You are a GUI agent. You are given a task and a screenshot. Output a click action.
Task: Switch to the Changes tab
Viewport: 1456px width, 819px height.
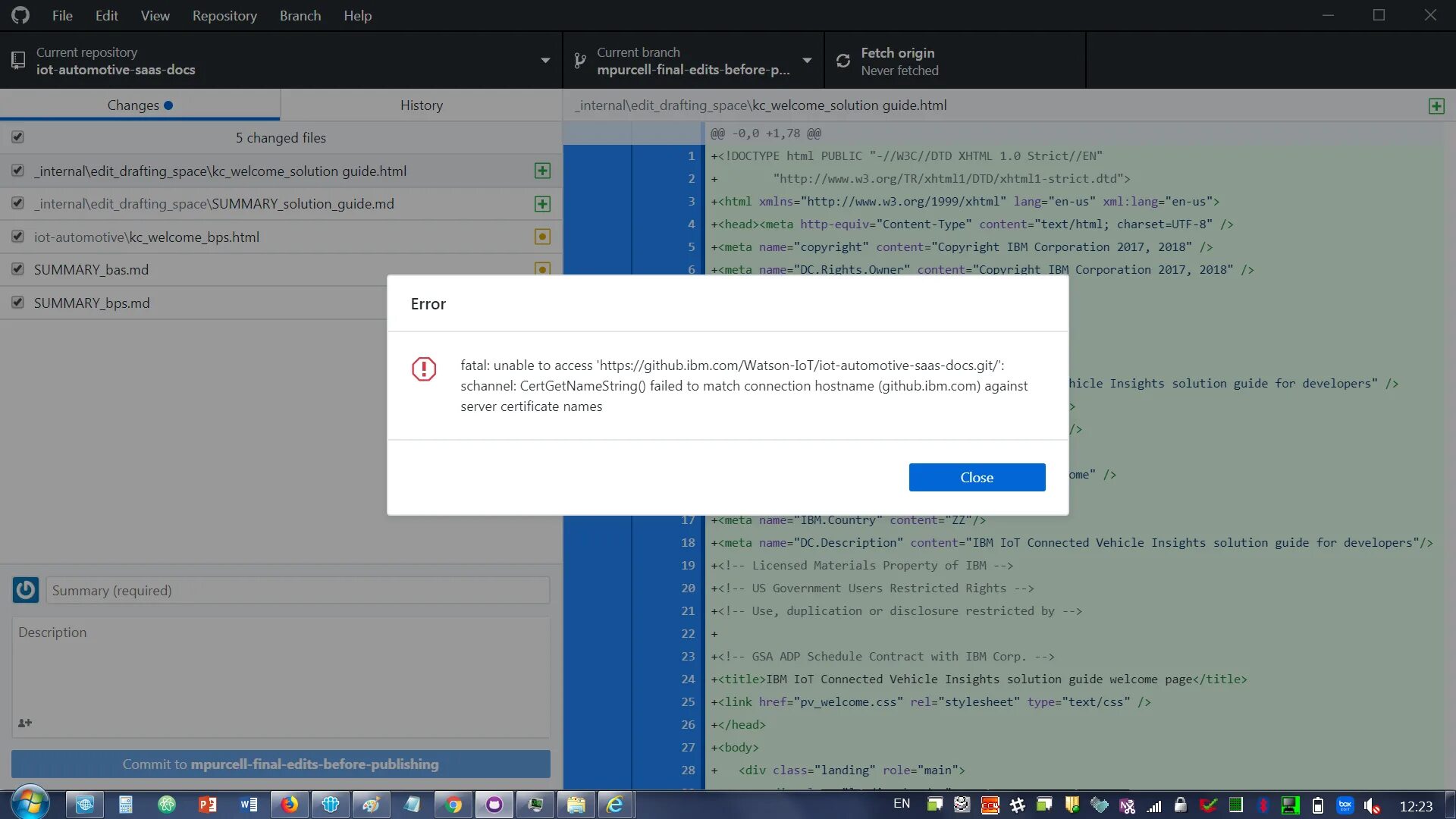140,105
